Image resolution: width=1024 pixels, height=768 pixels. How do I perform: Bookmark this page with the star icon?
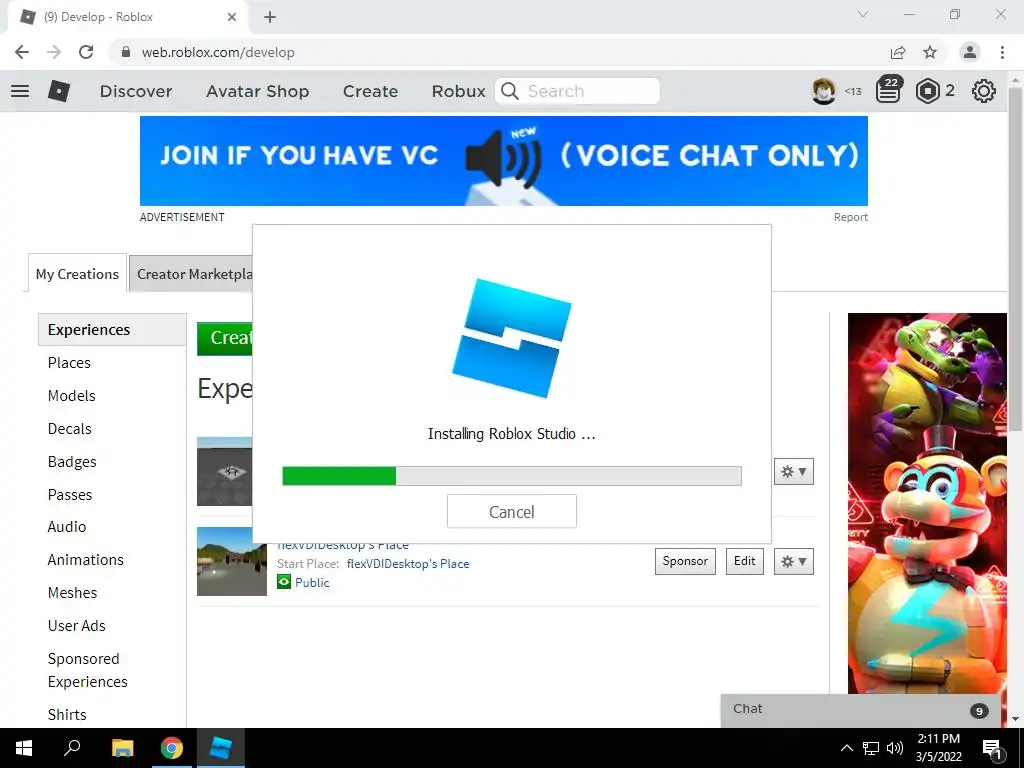pyautogui.click(x=930, y=52)
